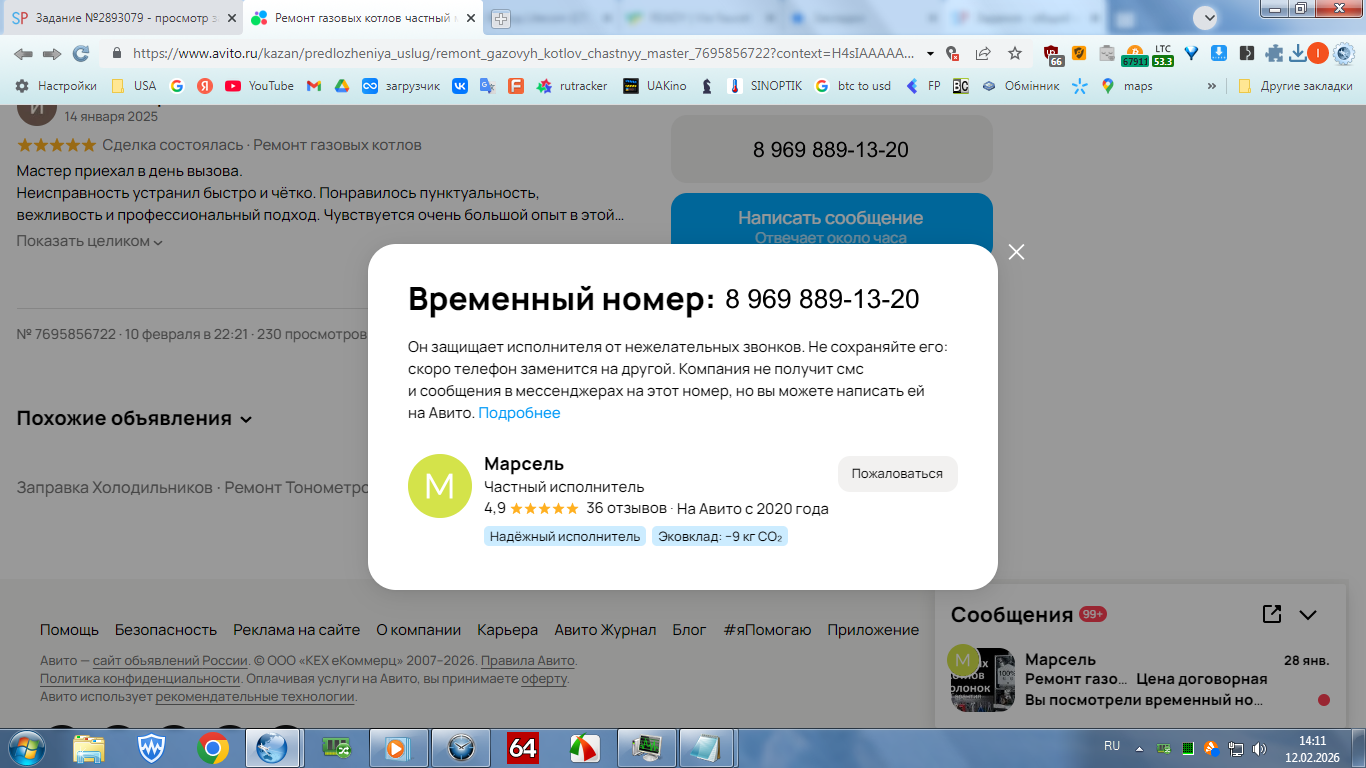The height and width of the screenshot is (768, 1366).
Task: Open the Bitcoin price extension showing 67911
Action: [1135, 54]
